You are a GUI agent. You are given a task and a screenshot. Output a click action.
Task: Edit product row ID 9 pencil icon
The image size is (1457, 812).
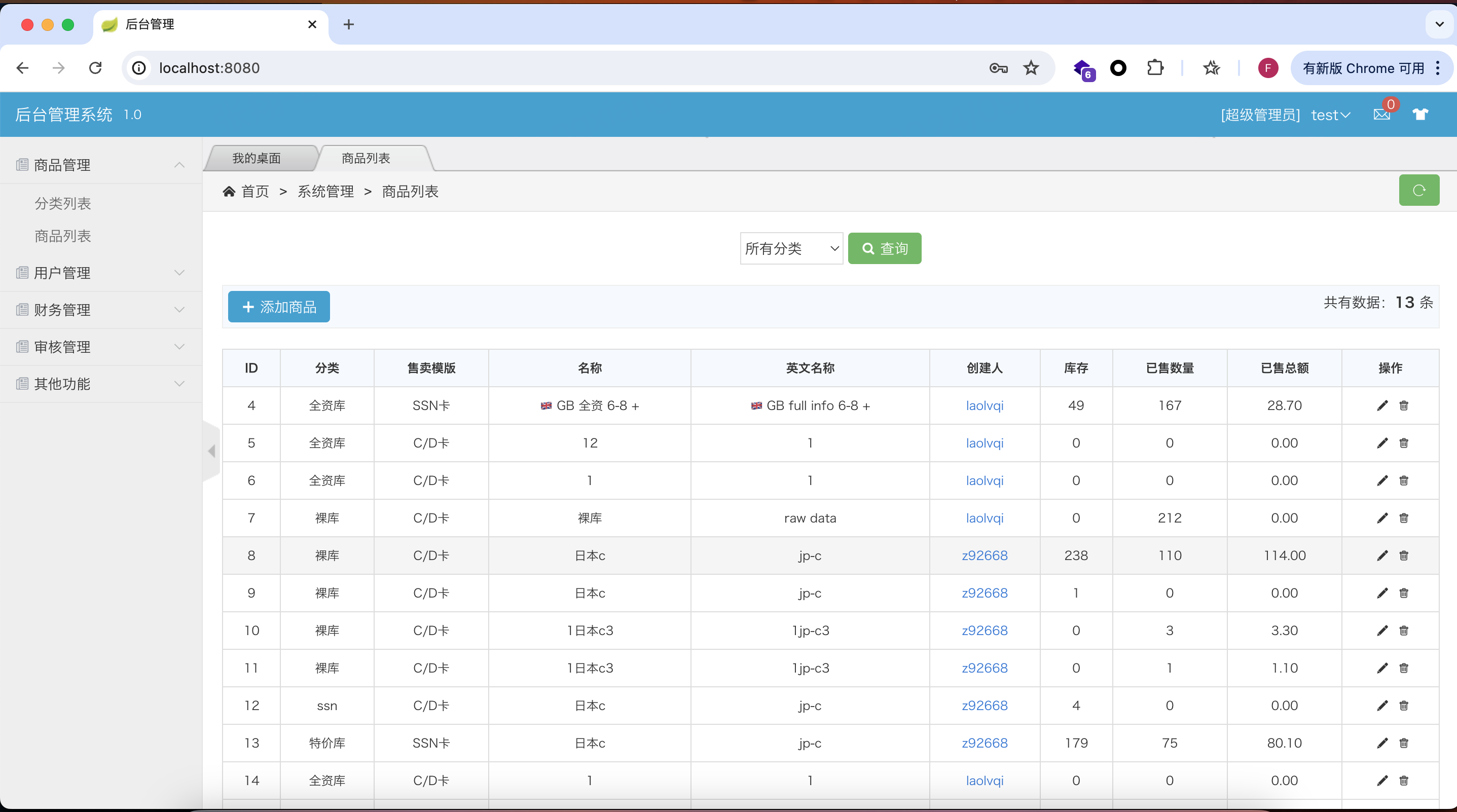click(x=1382, y=593)
